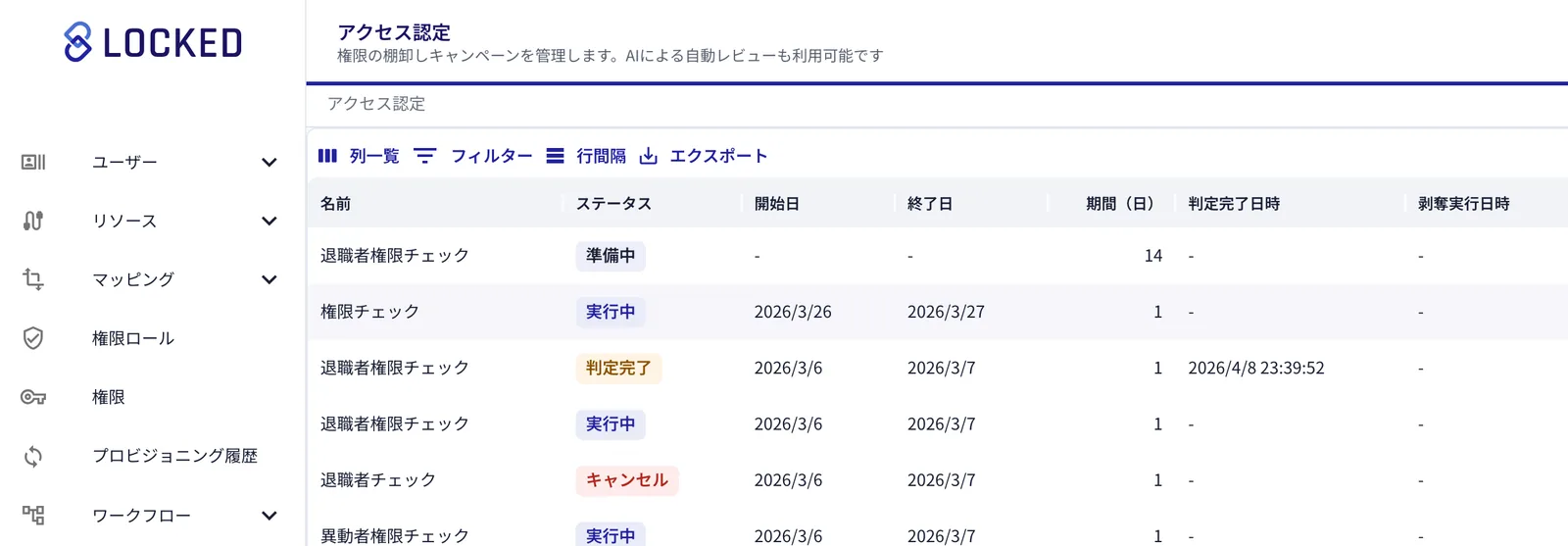Click the 2026/3/26 start date cell
The image size is (1568, 546).
click(x=793, y=312)
